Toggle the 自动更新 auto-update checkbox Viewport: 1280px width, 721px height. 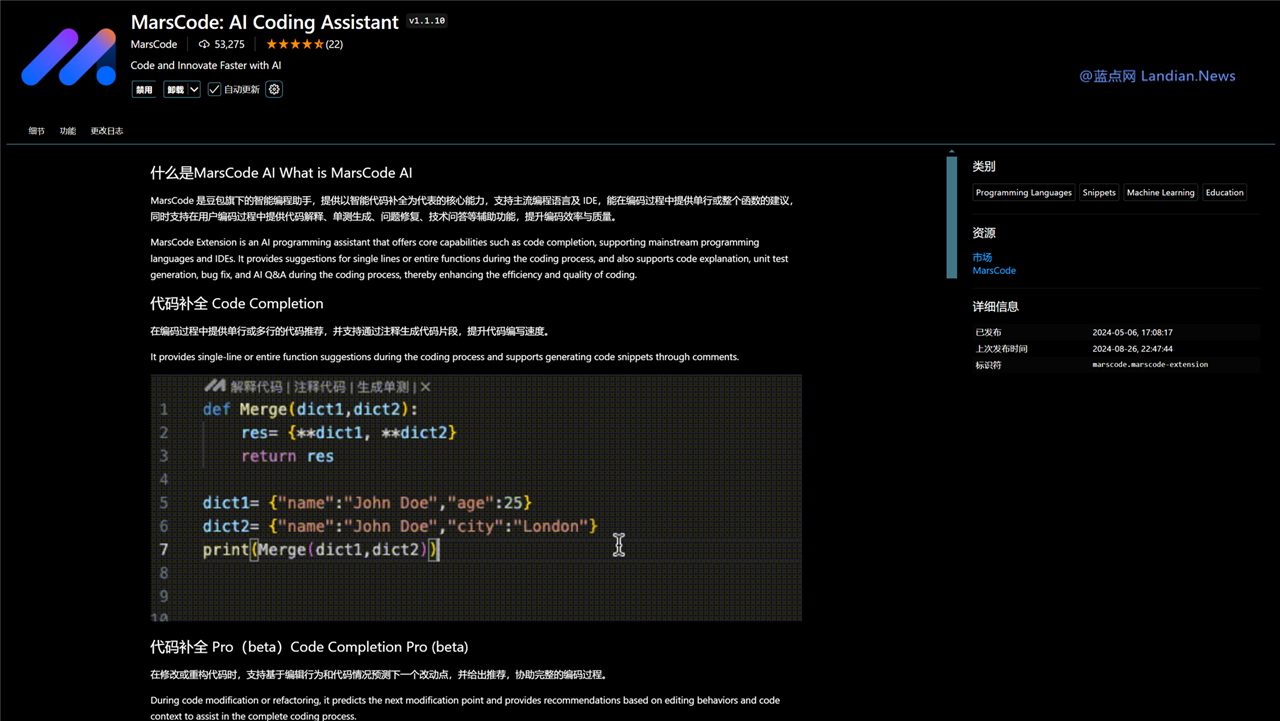[x=214, y=89]
